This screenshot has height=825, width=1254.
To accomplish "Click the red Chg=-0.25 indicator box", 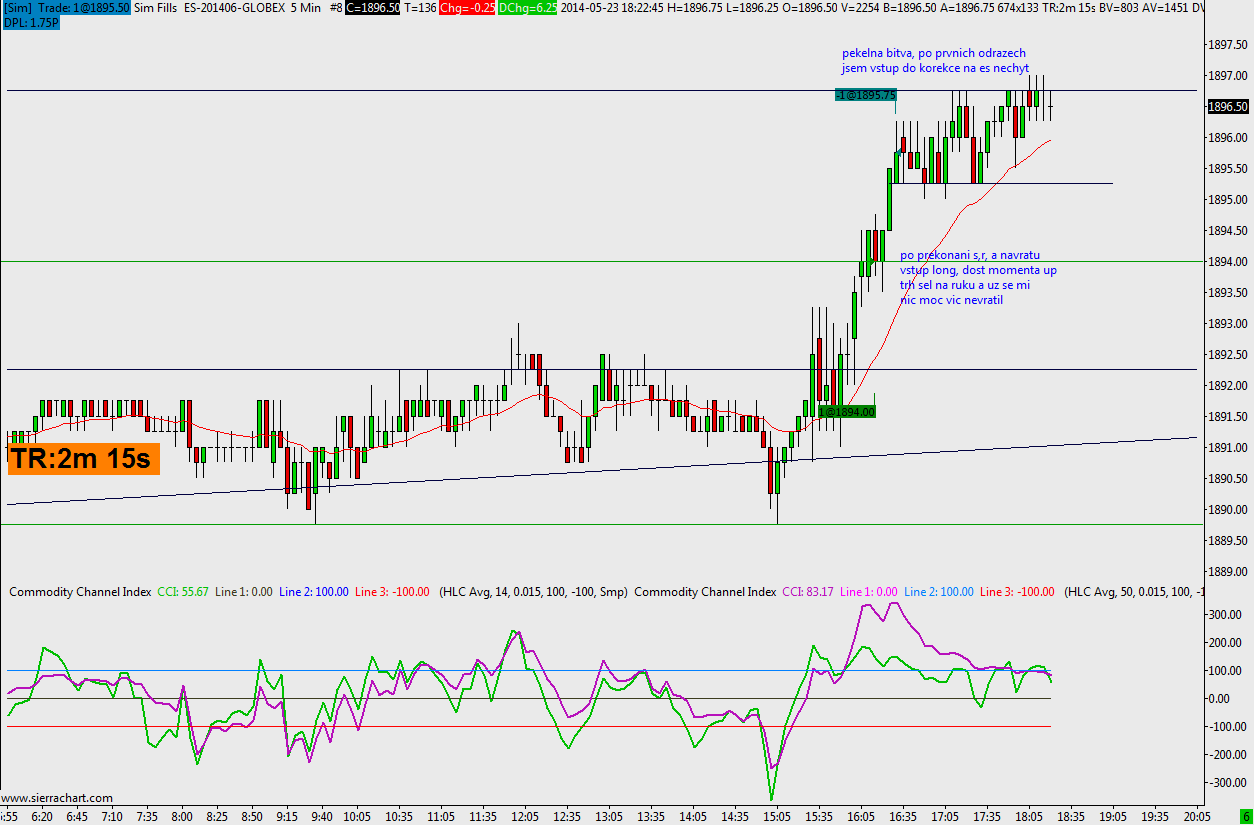I will [x=466, y=7].
